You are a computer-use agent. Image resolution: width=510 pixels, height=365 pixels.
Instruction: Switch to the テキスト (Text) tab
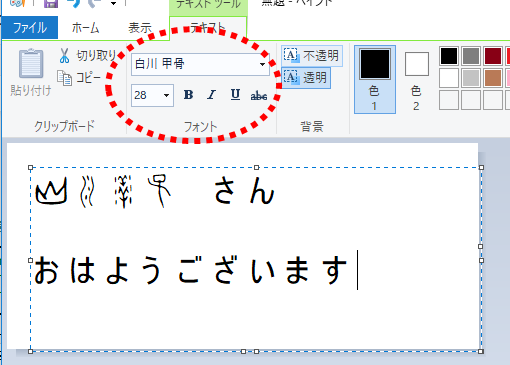pos(208,28)
